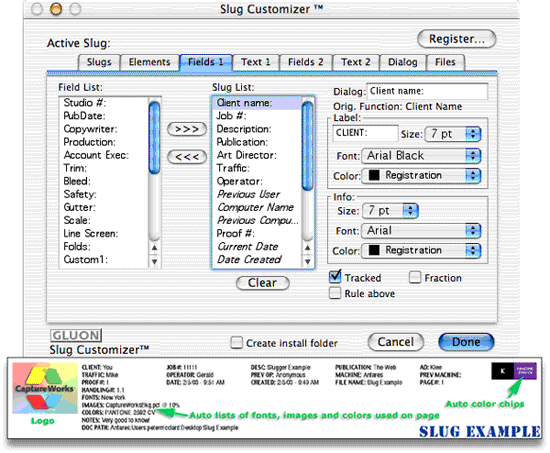Uncheck the Tracked checkbox
The width and height of the screenshot is (550, 453).
pos(335,277)
